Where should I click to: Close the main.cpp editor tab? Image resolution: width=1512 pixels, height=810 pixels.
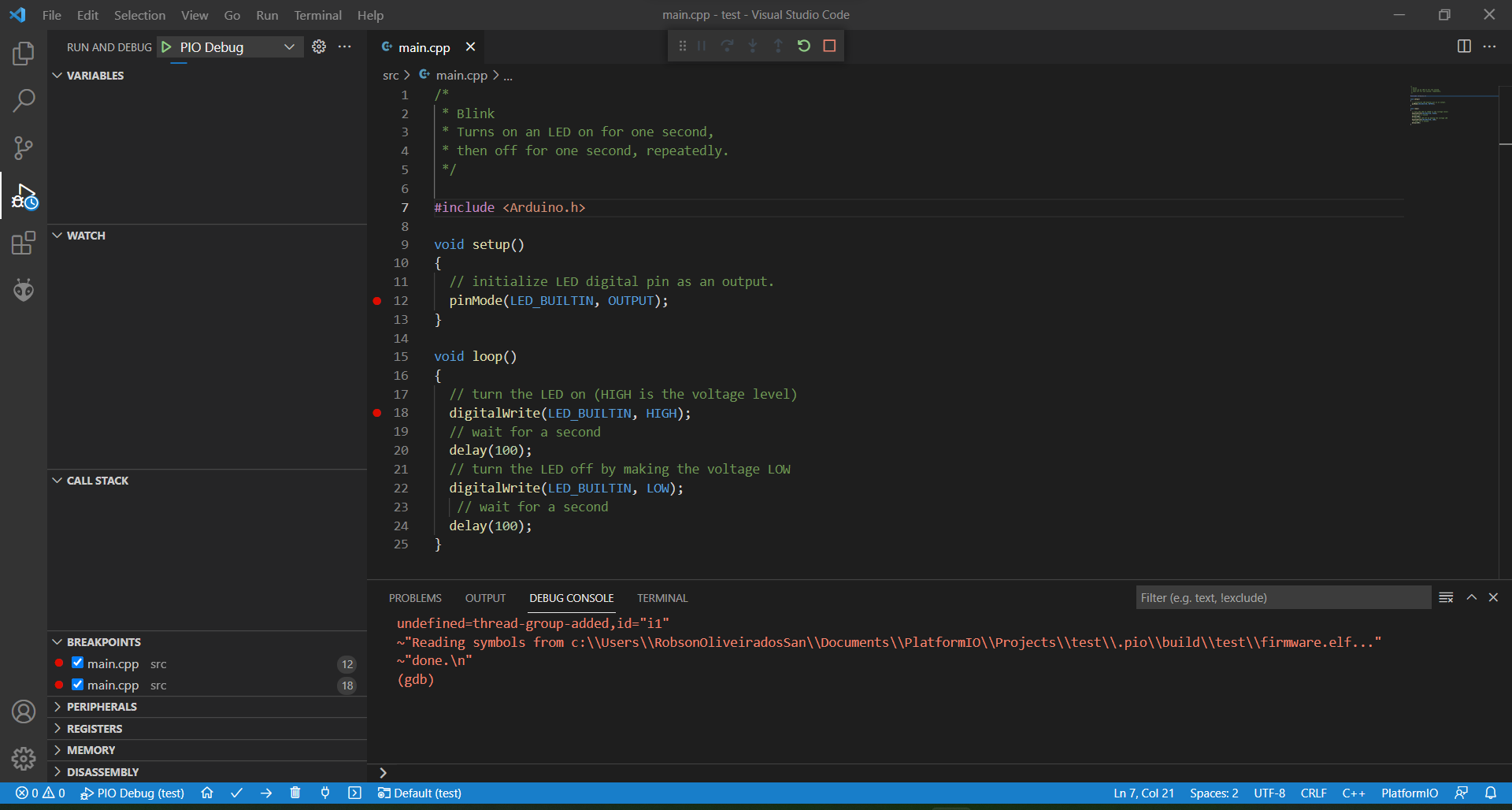[470, 47]
